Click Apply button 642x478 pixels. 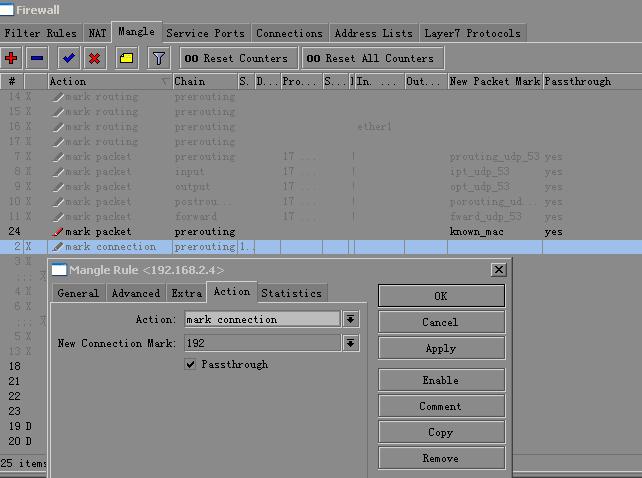coord(441,348)
